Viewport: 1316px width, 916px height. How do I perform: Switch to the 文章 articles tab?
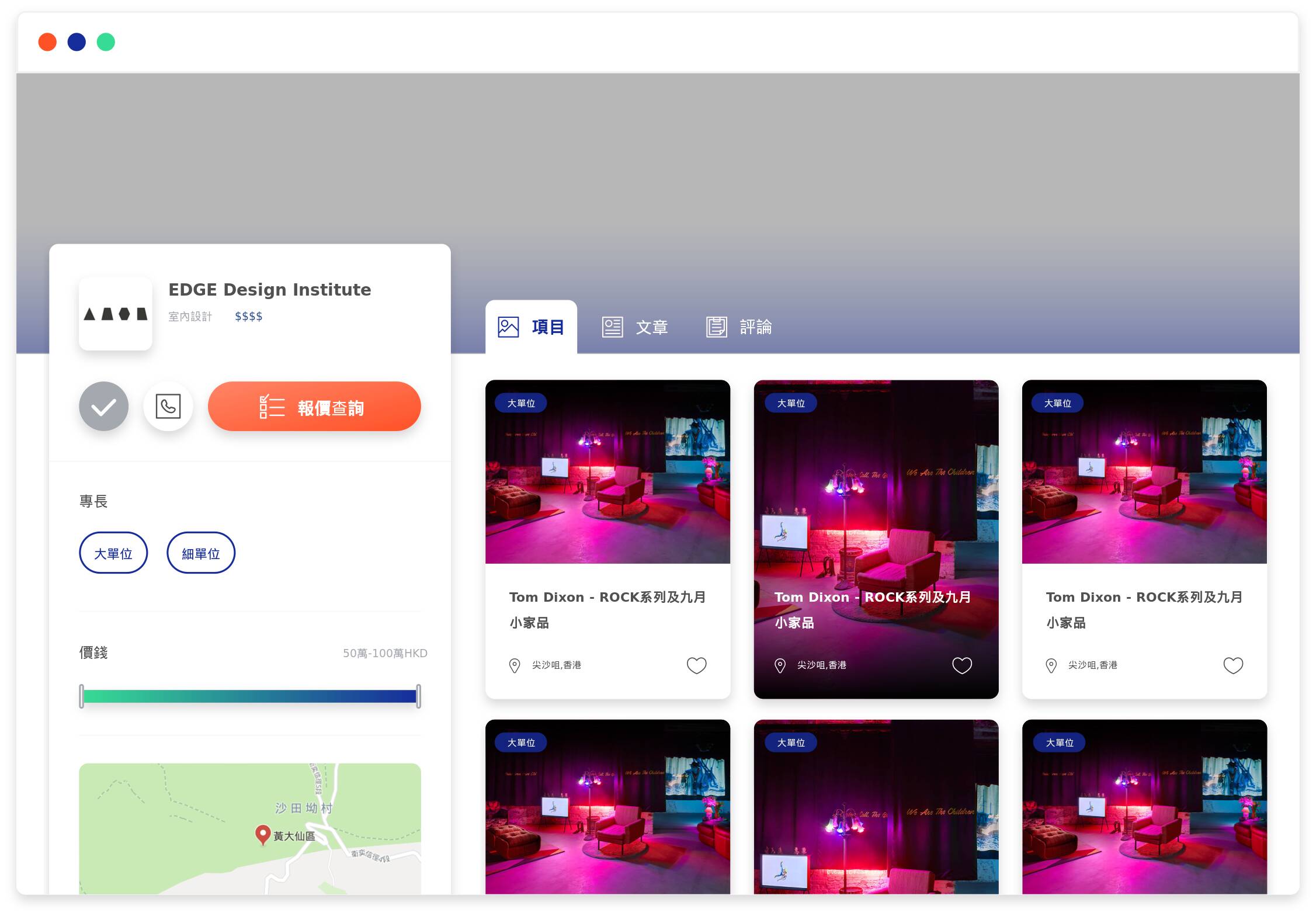click(635, 327)
